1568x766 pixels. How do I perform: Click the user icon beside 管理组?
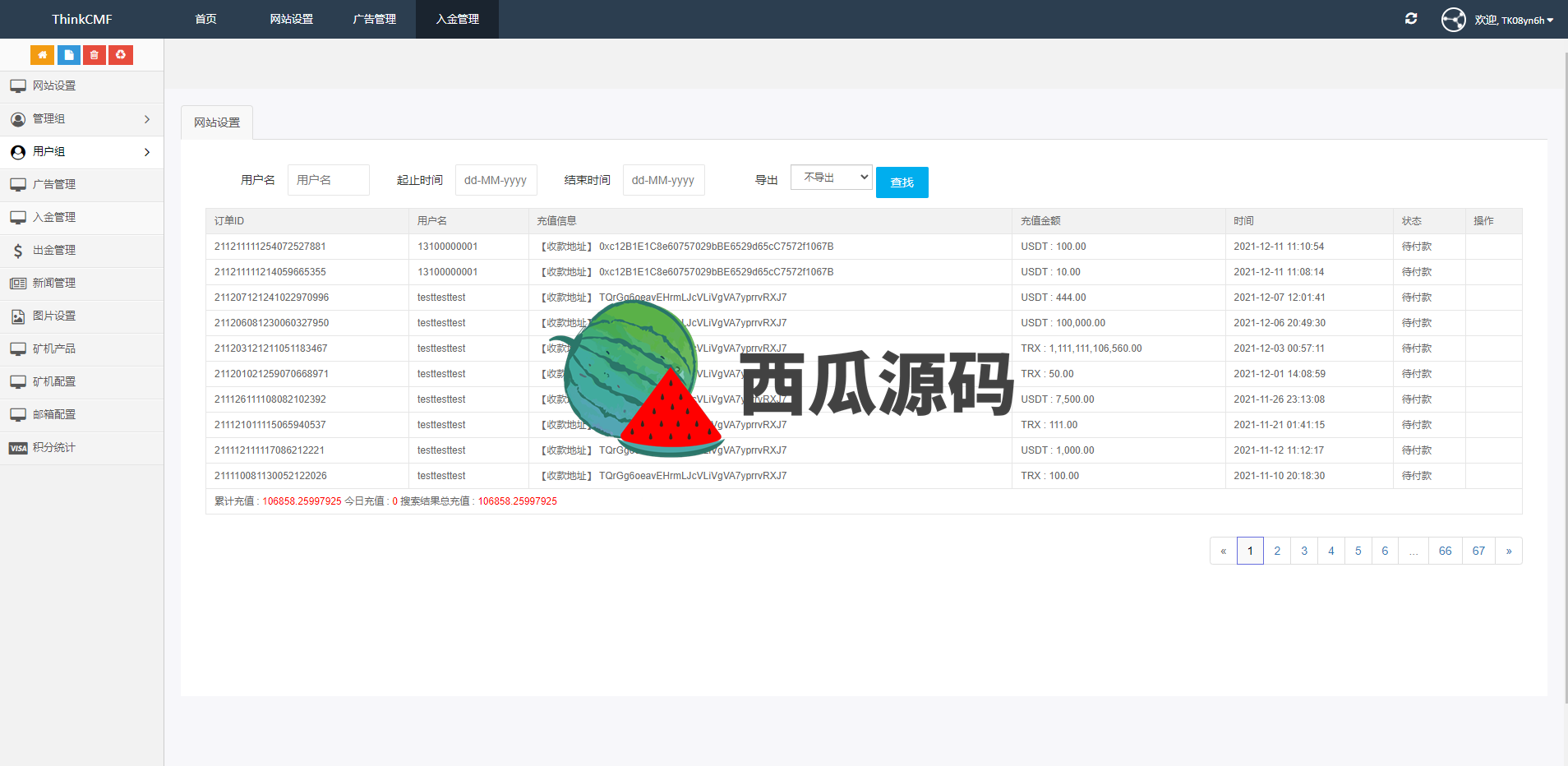coord(18,119)
